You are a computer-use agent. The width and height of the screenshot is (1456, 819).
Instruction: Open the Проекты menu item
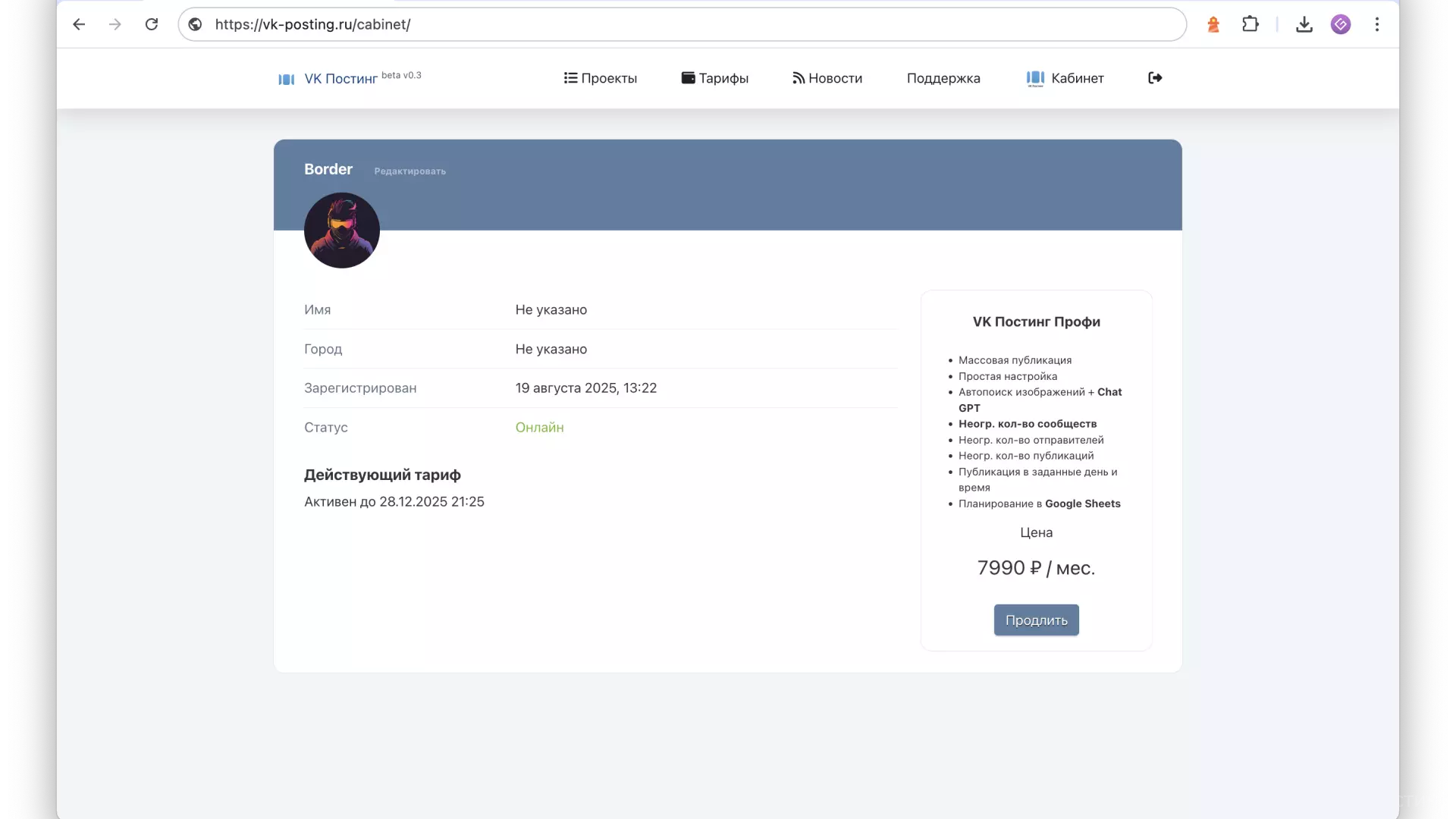[601, 78]
